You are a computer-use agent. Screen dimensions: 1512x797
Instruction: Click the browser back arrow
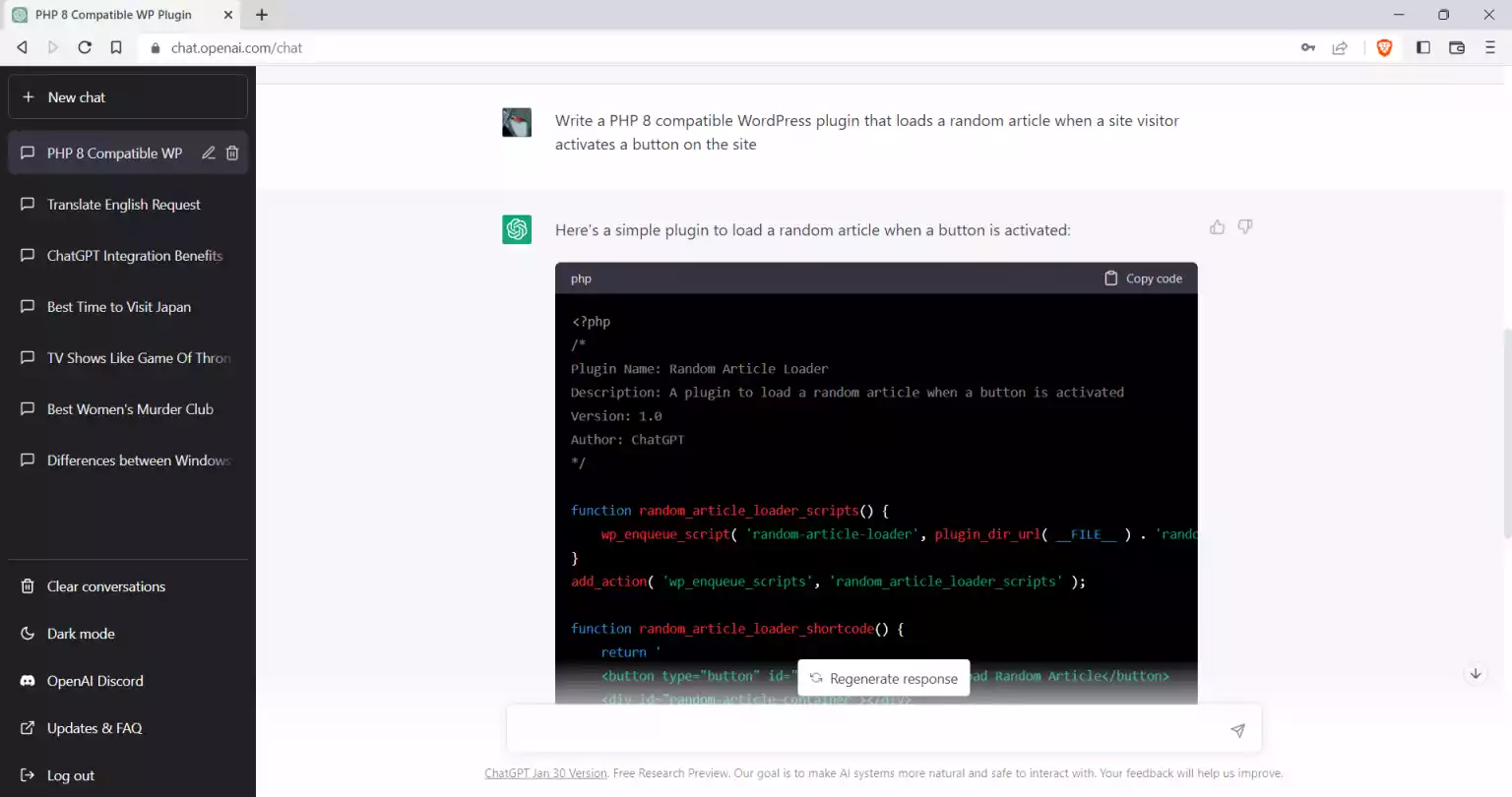[22, 47]
